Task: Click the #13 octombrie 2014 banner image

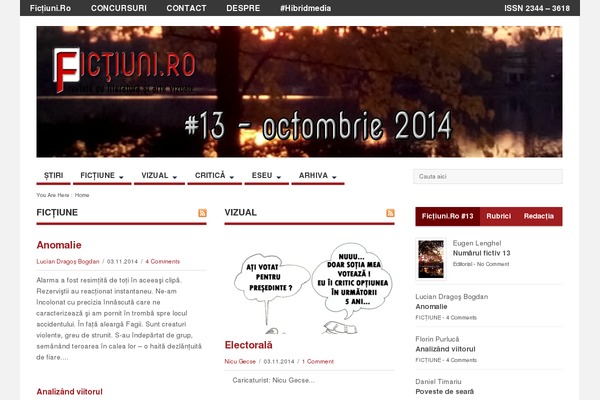Action: (x=299, y=91)
